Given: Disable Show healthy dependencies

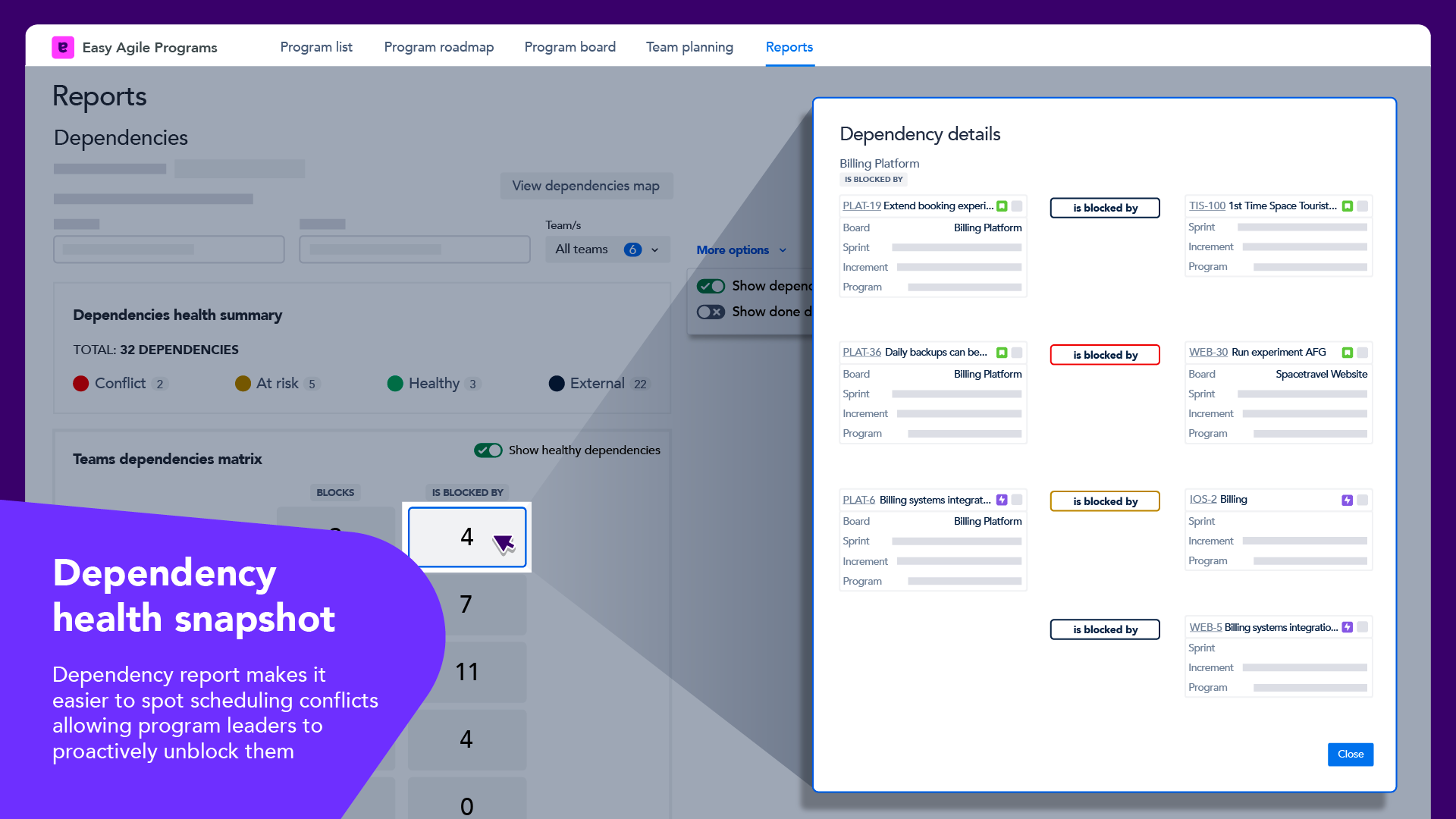Looking at the screenshot, I should [488, 450].
